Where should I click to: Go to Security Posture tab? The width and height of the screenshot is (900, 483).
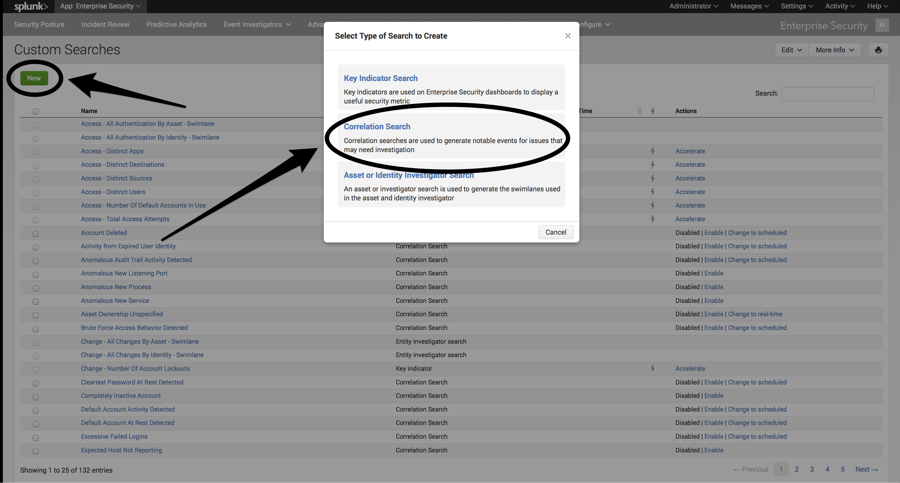click(x=39, y=25)
